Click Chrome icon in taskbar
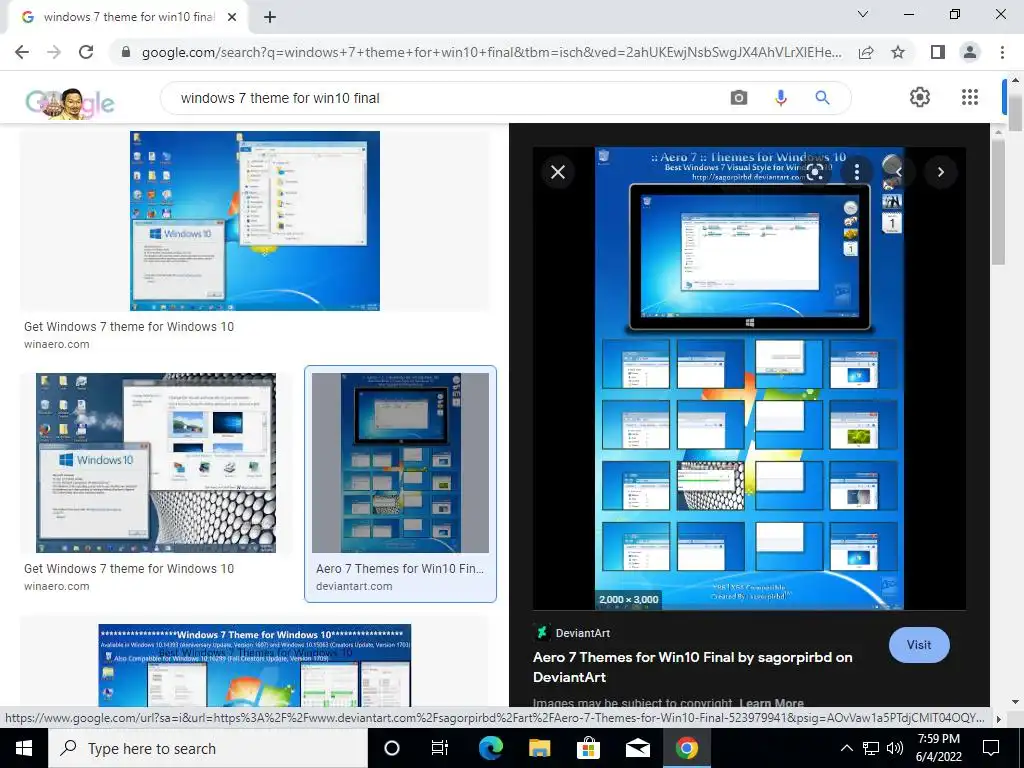1024x768 pixels. [x=686, y=748]
